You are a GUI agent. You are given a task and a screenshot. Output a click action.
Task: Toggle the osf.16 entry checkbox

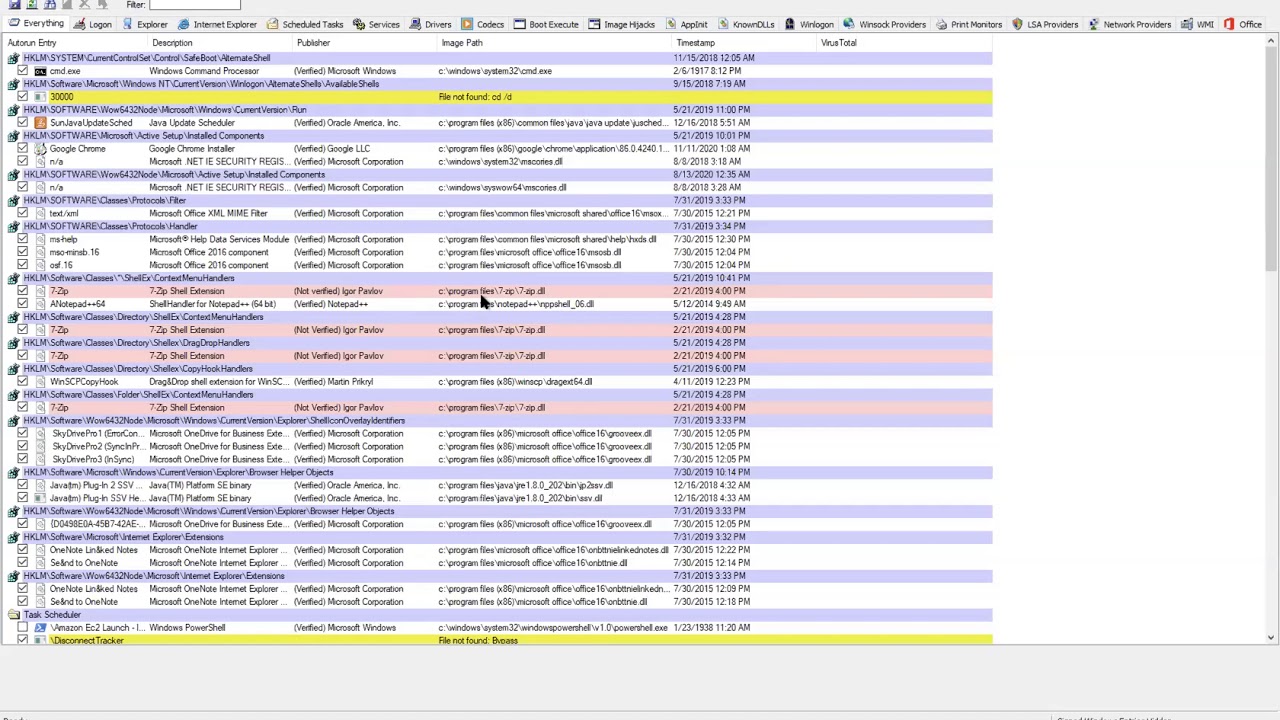pyautogui.click(x=23, y=265)
